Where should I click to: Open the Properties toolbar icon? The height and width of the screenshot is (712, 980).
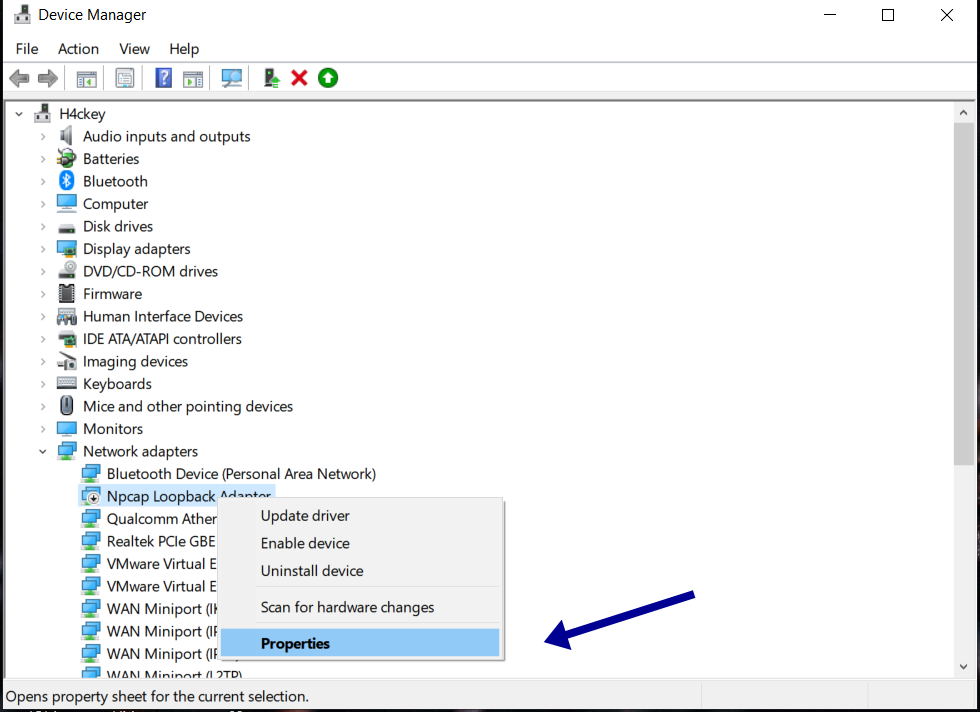124,77
